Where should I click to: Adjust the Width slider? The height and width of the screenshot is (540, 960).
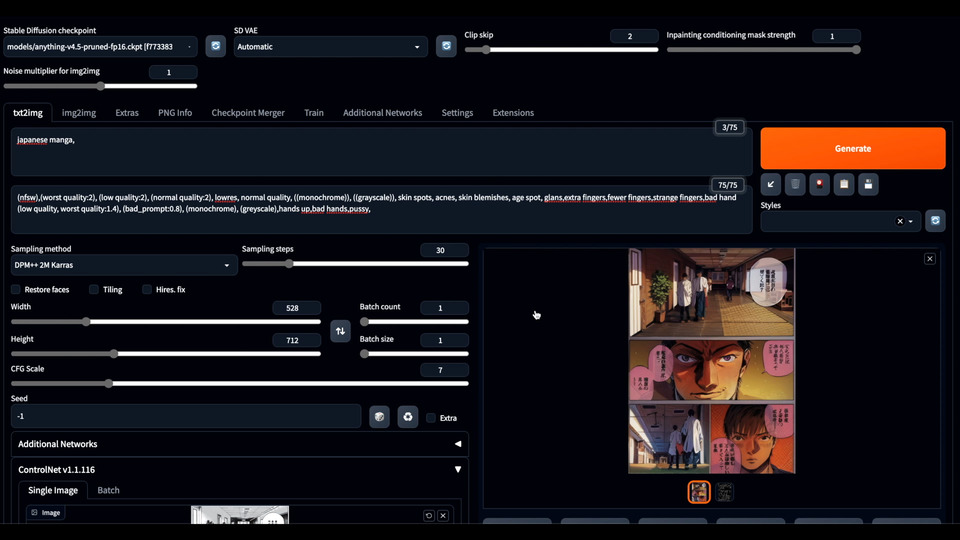166,321
